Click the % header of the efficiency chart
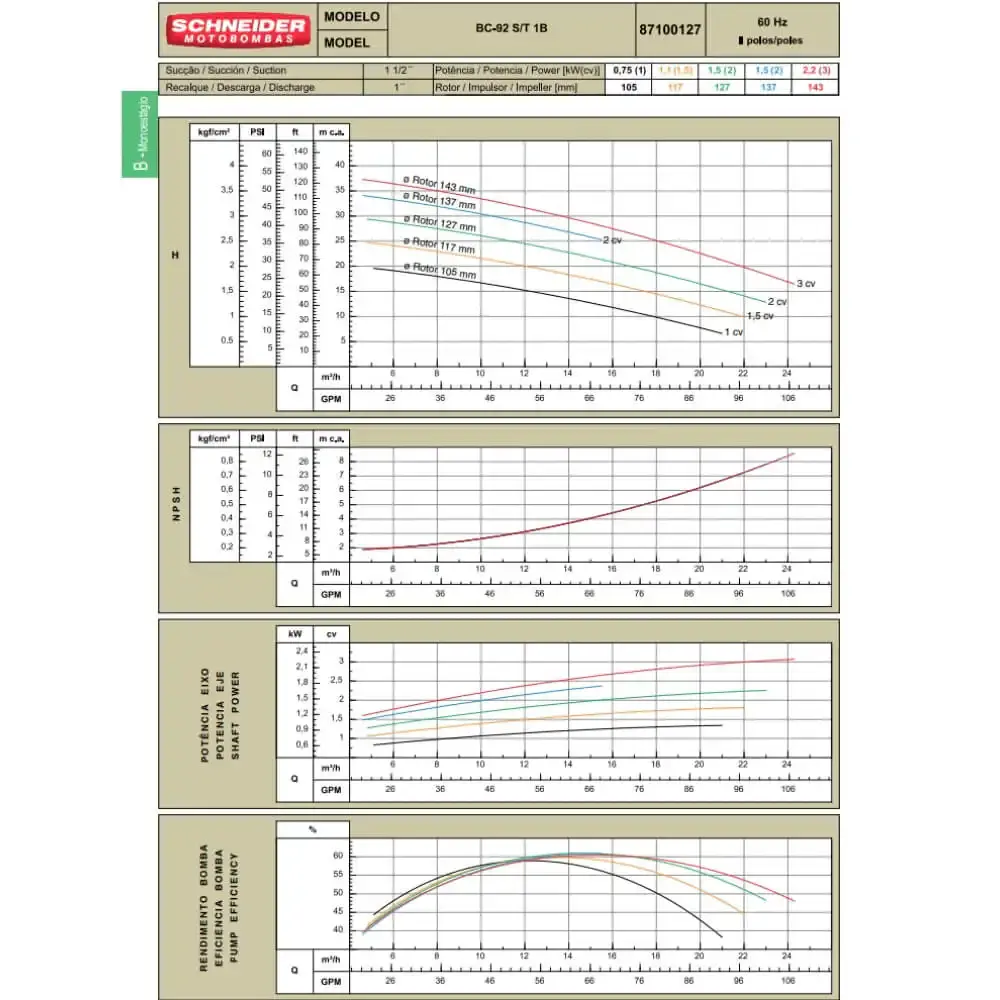The height and width of the screenshot is (1000, 1000). pyautogui.click(x=312, y=830)
